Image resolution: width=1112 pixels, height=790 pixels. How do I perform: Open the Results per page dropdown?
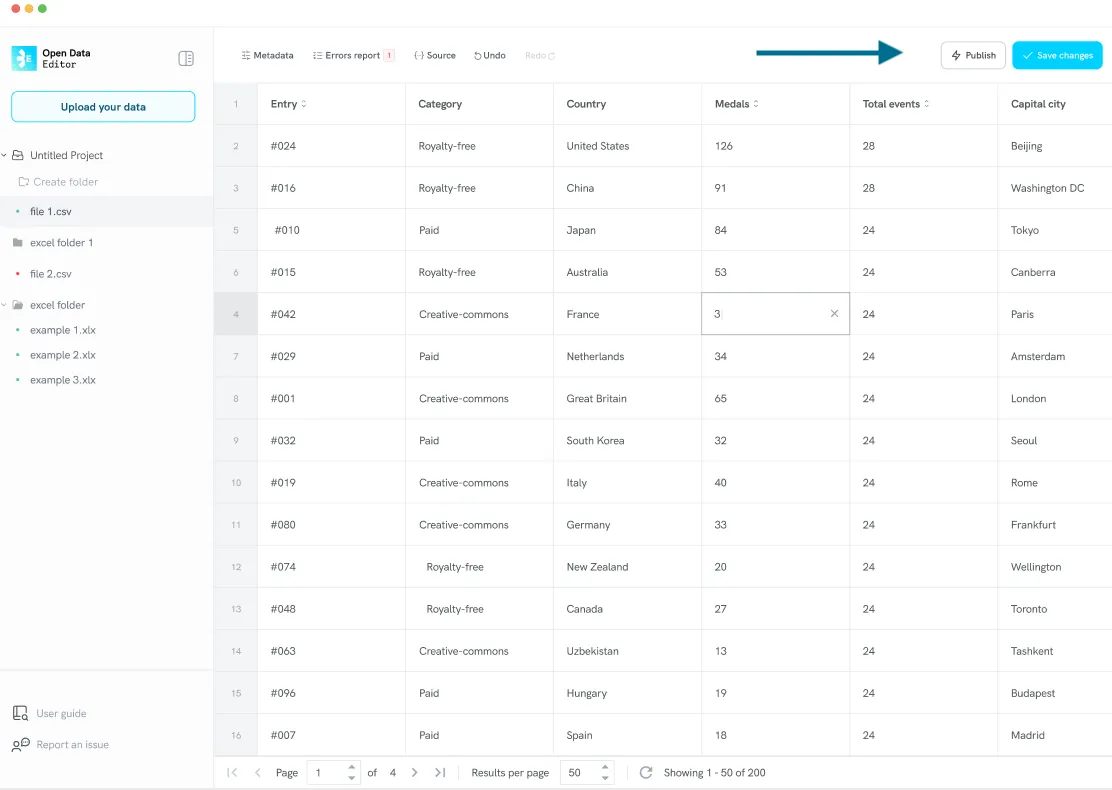(587, 773)
